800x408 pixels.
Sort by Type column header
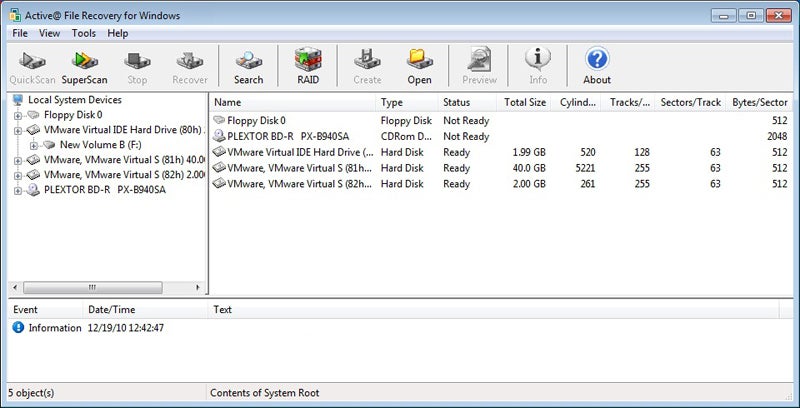[407, 103]
